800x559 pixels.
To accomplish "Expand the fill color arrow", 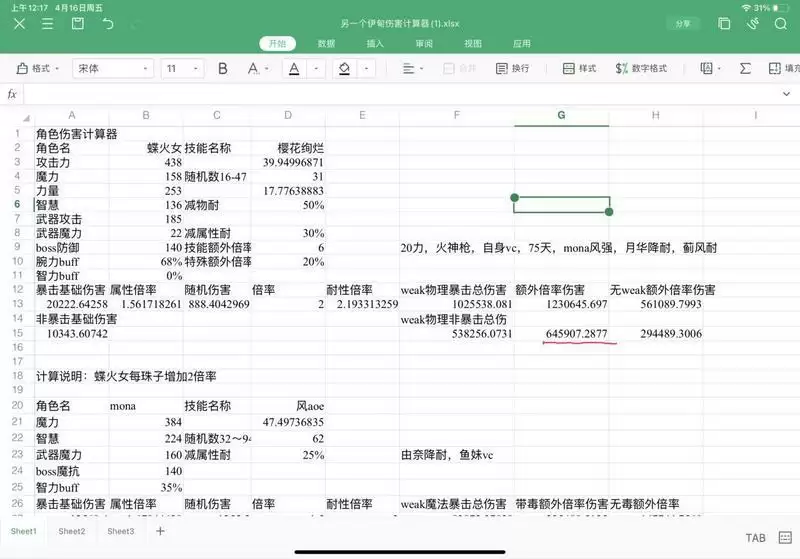I will tap(366, 68).
